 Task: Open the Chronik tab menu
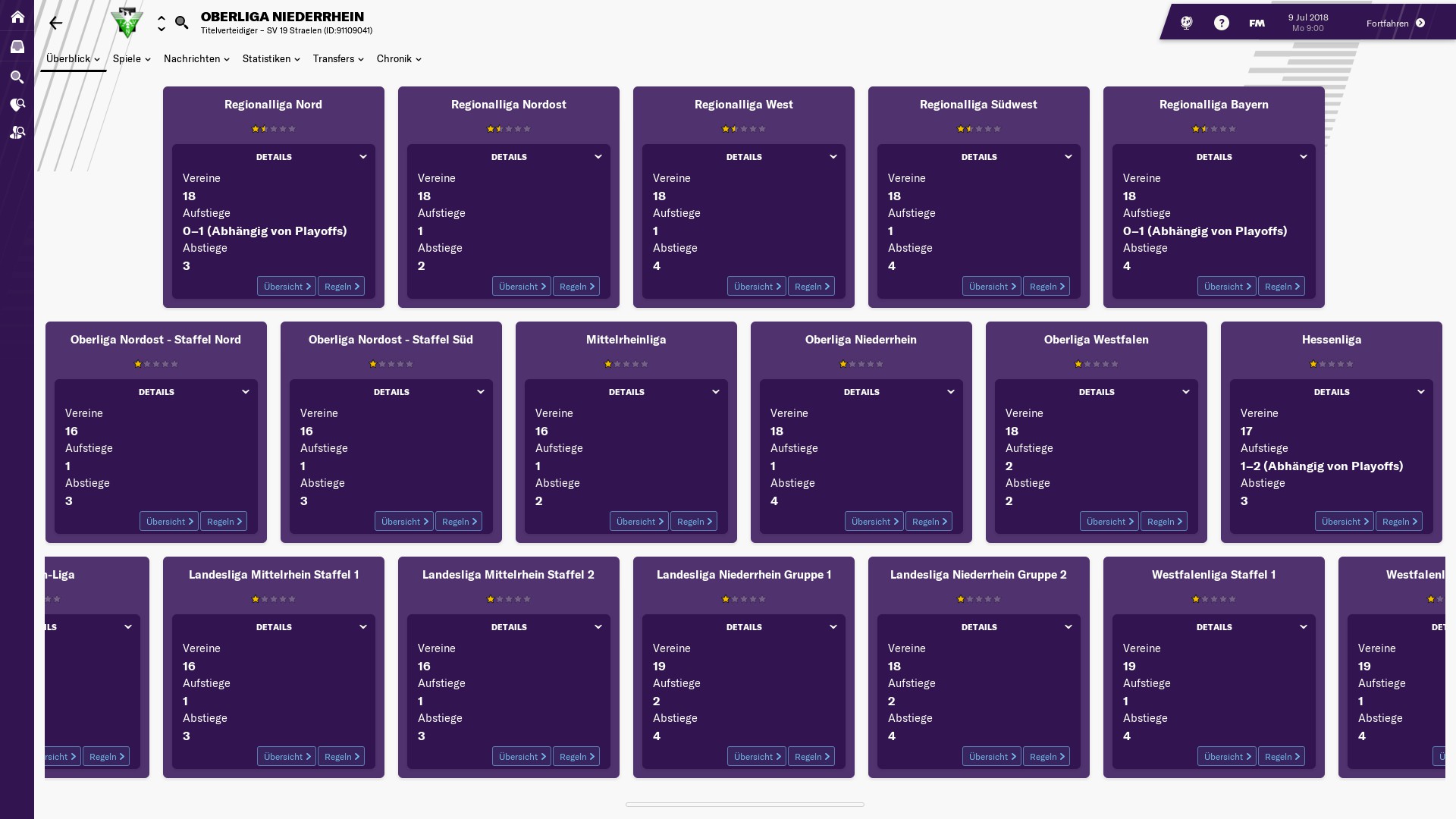399,58
